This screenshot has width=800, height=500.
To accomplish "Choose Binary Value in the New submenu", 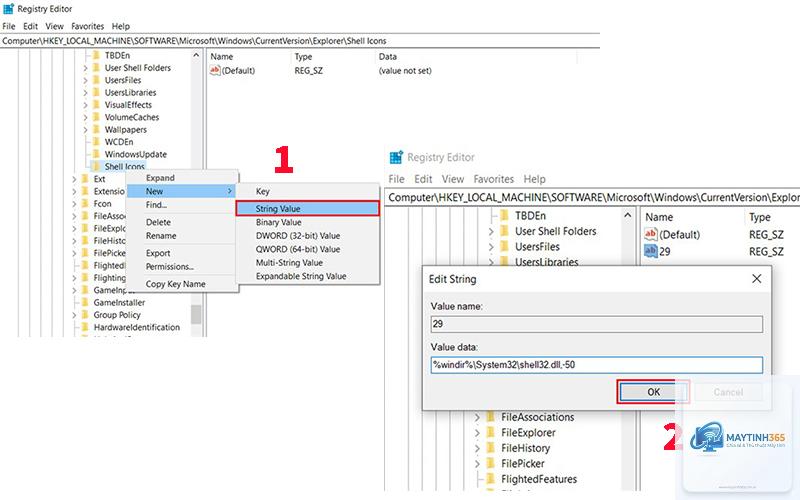I will pyautogui.click(x=308, y=222).
